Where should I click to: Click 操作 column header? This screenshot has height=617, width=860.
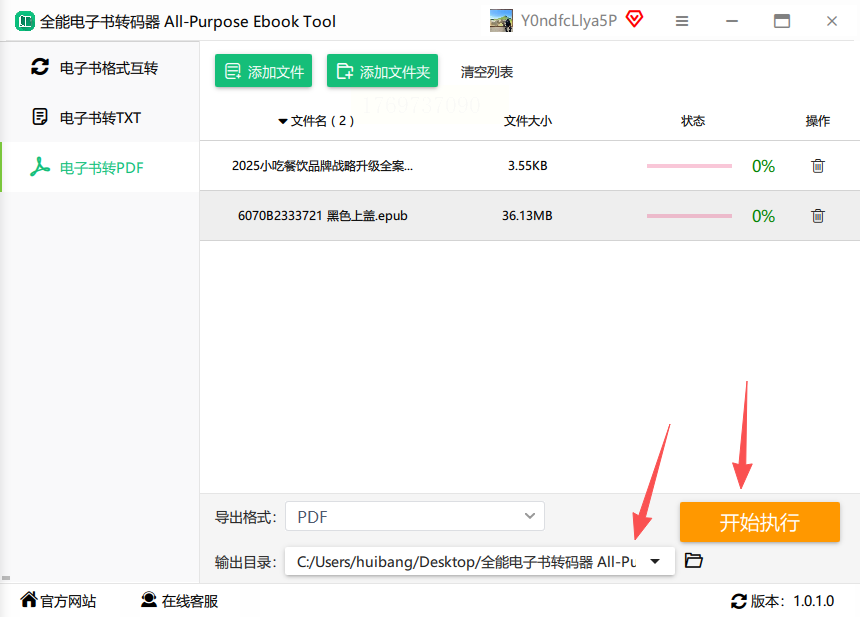817,121
